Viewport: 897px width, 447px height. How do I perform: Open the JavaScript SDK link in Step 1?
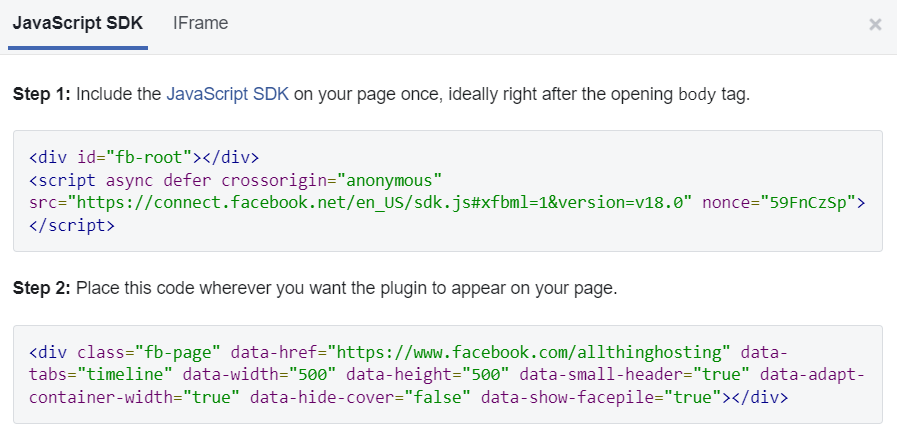coord(227,95)
